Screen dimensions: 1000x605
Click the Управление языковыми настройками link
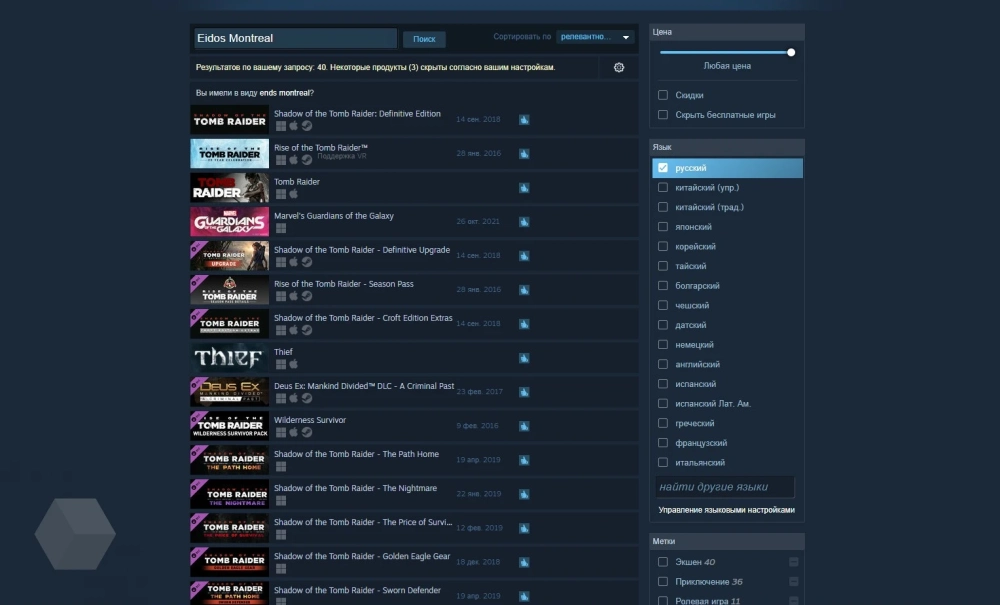[x=727, y=510]
